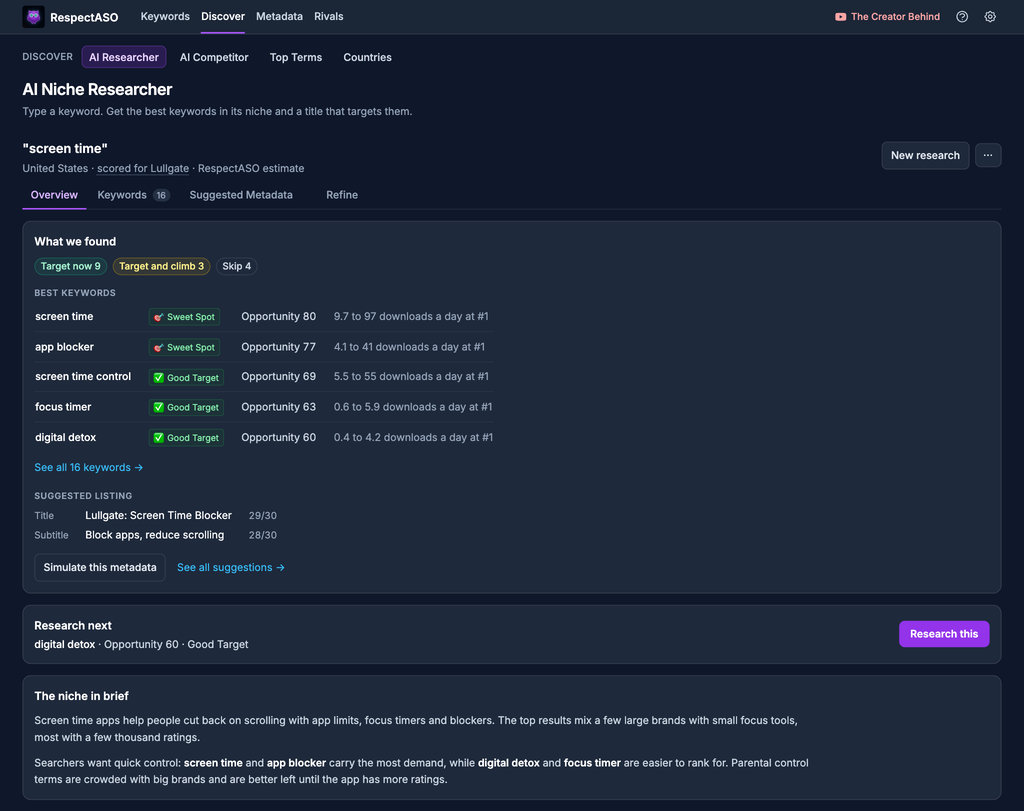Select the Overview tab
1024x811 pixels.
click(54, 195)
